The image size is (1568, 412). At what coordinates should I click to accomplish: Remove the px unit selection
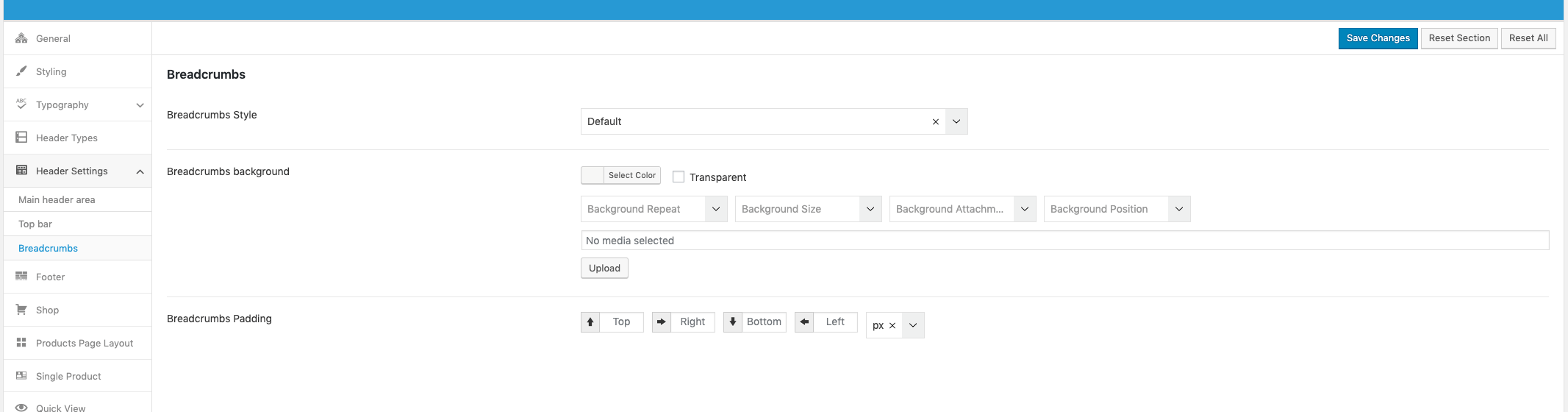click(892, 326)
